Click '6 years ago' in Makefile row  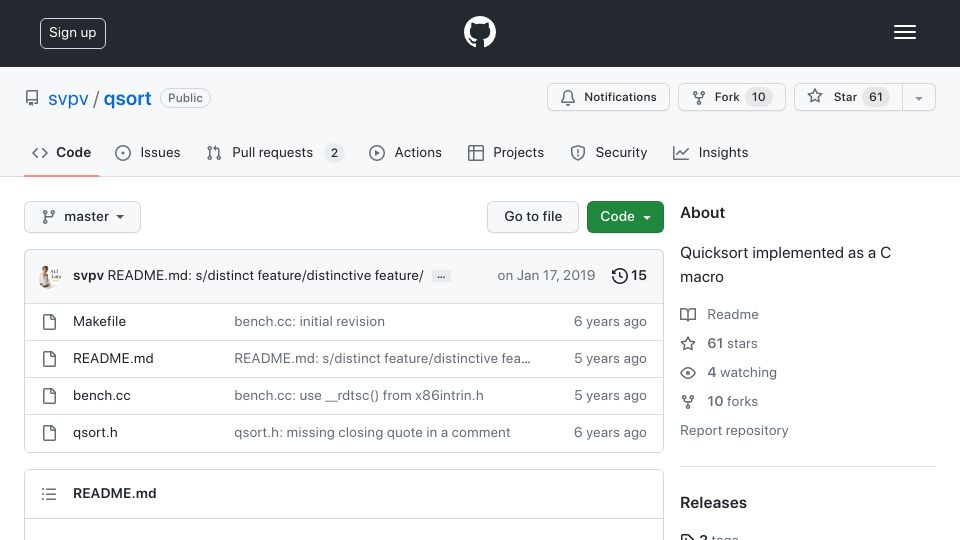[x=610, y=321]
